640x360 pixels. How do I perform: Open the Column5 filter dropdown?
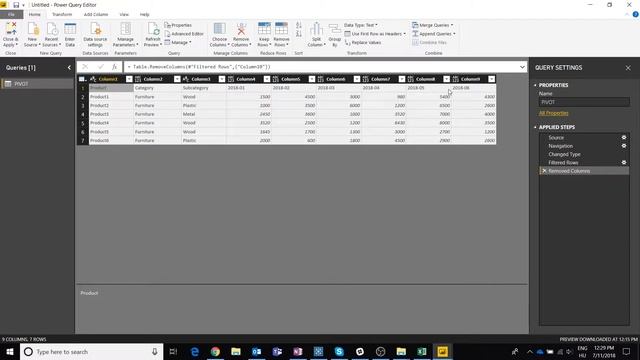pos(312,79)
